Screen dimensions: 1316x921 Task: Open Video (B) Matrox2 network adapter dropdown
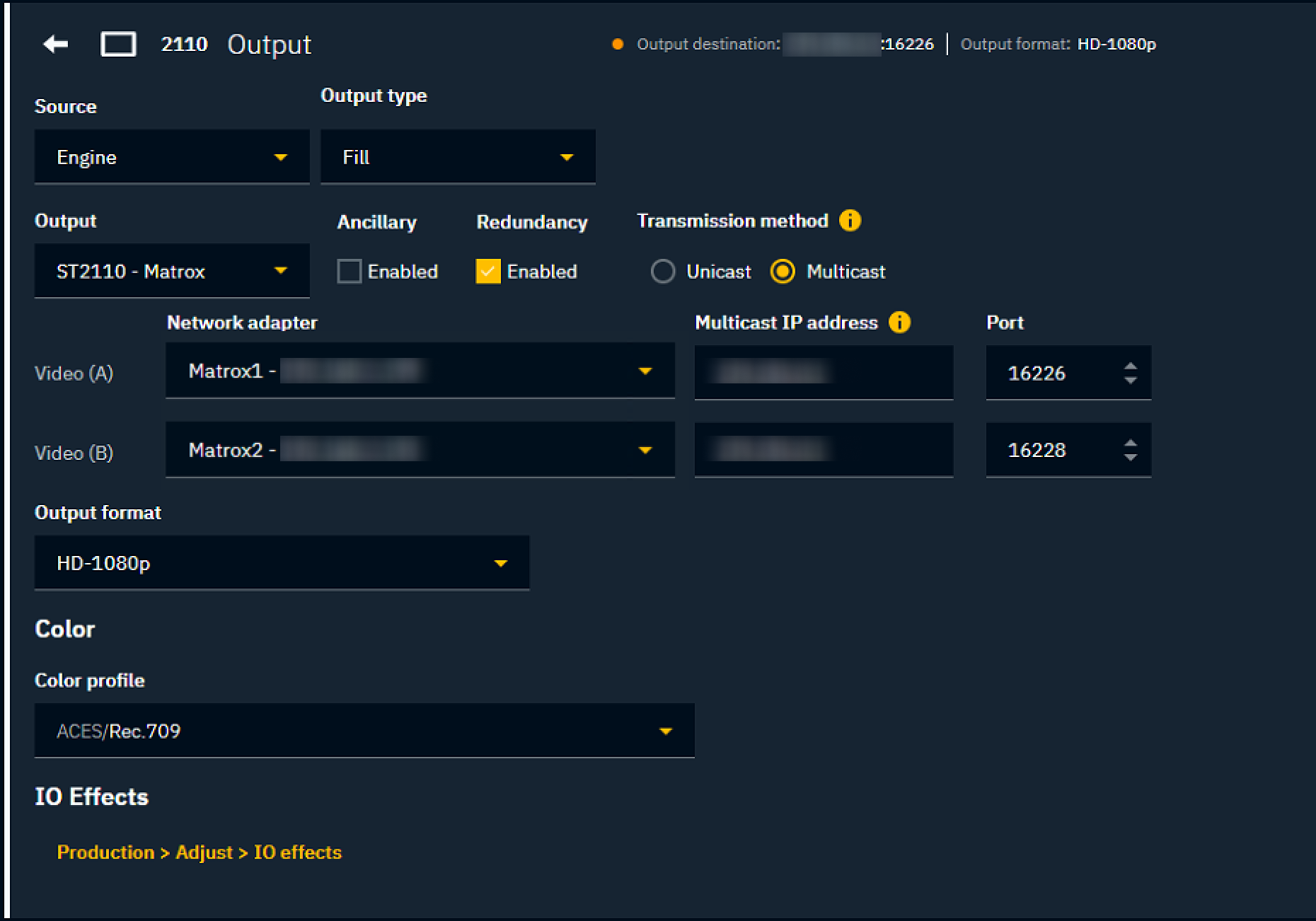point(420,451)
